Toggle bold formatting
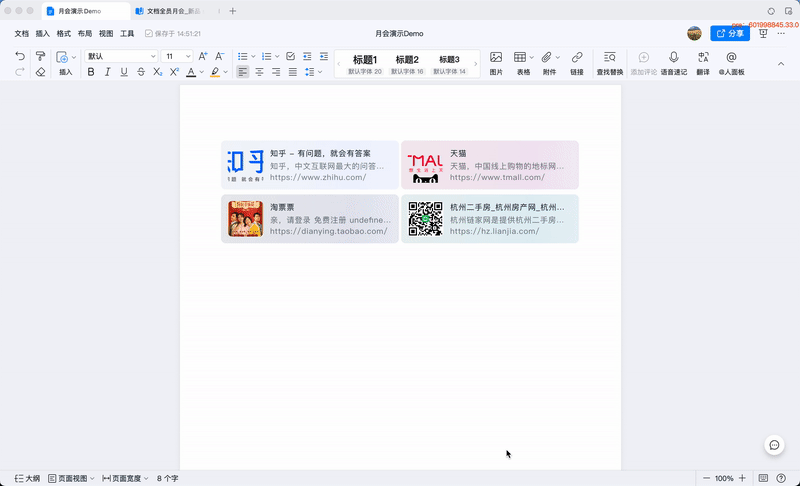The image size is (800, 486). tap(91, 72)
